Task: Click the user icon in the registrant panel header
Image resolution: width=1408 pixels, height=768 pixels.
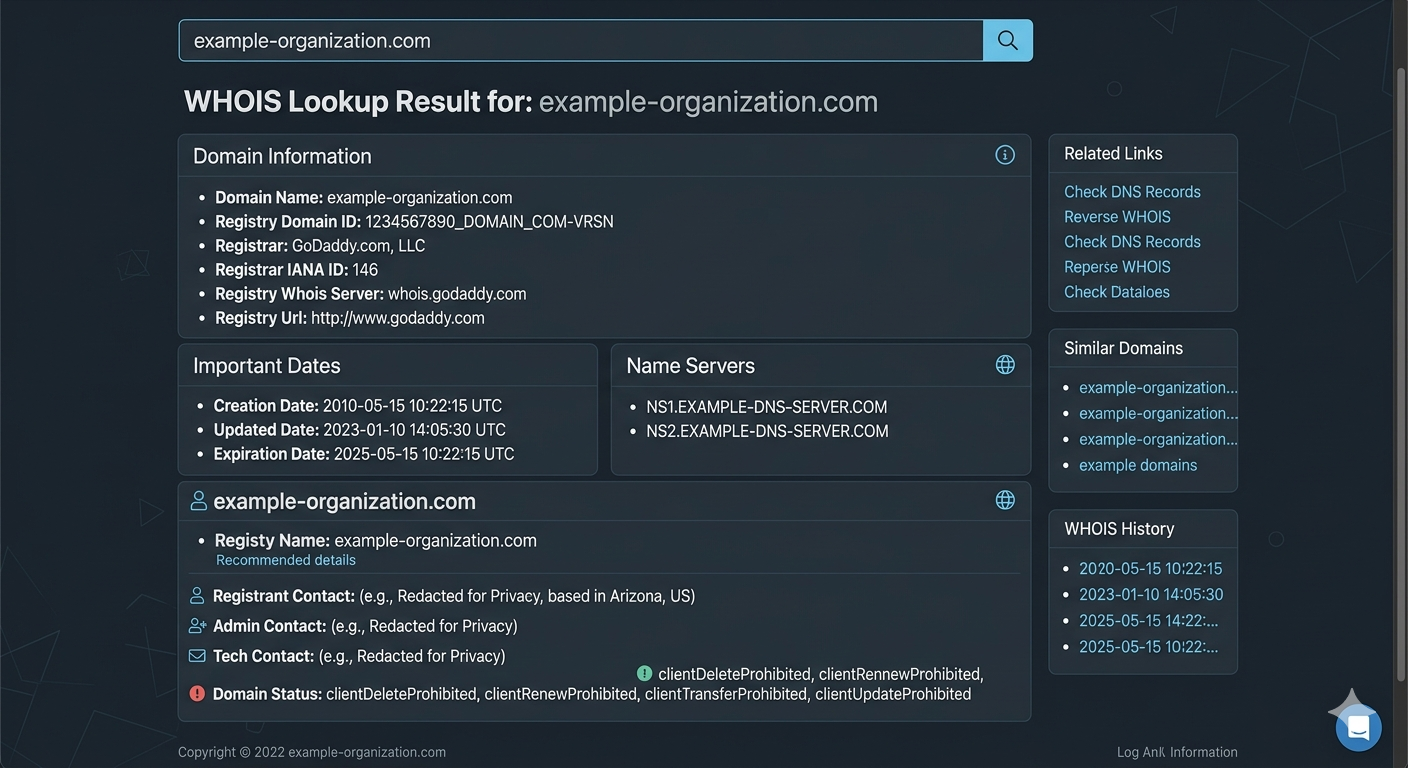Action: (x=199, y=501)
